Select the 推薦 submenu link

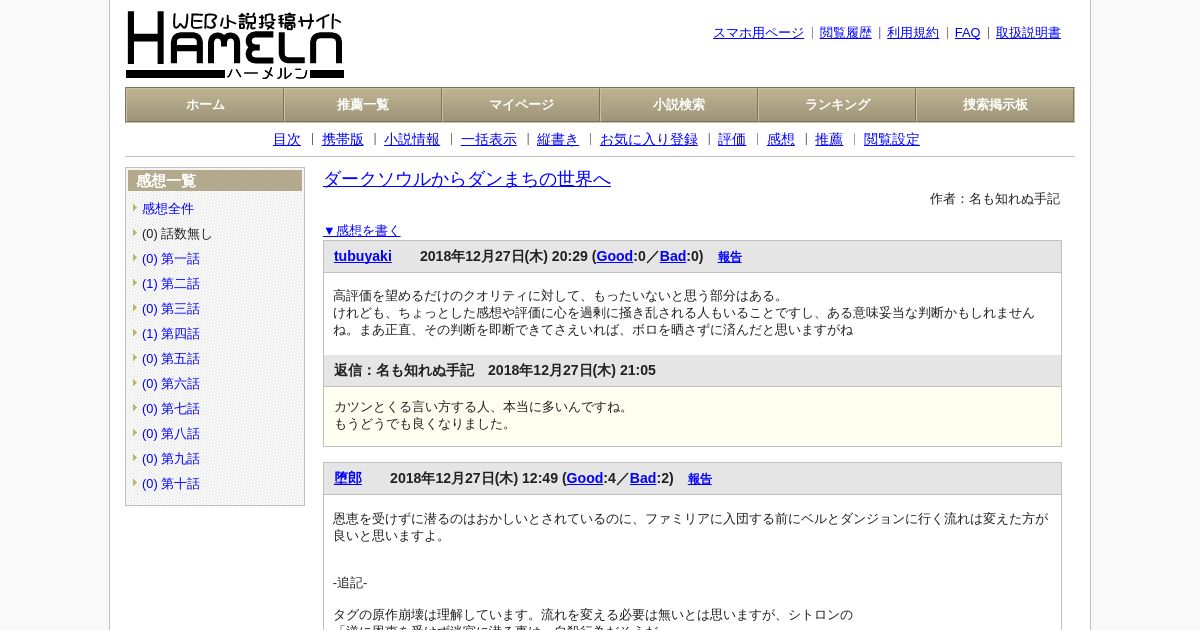(829, 140)
